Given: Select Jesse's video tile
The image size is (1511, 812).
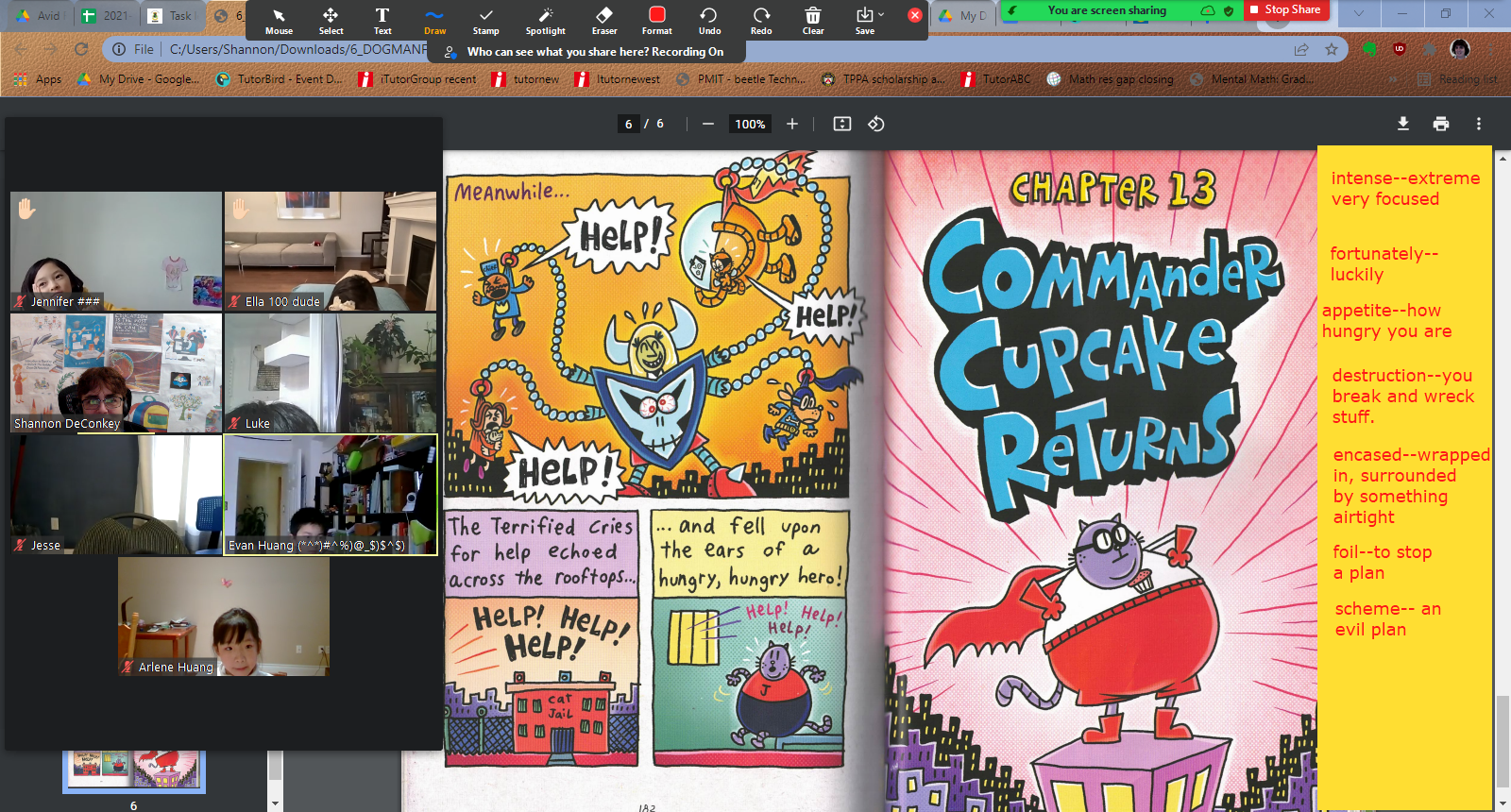Looking at the screenshot, I should pos(116,495).
